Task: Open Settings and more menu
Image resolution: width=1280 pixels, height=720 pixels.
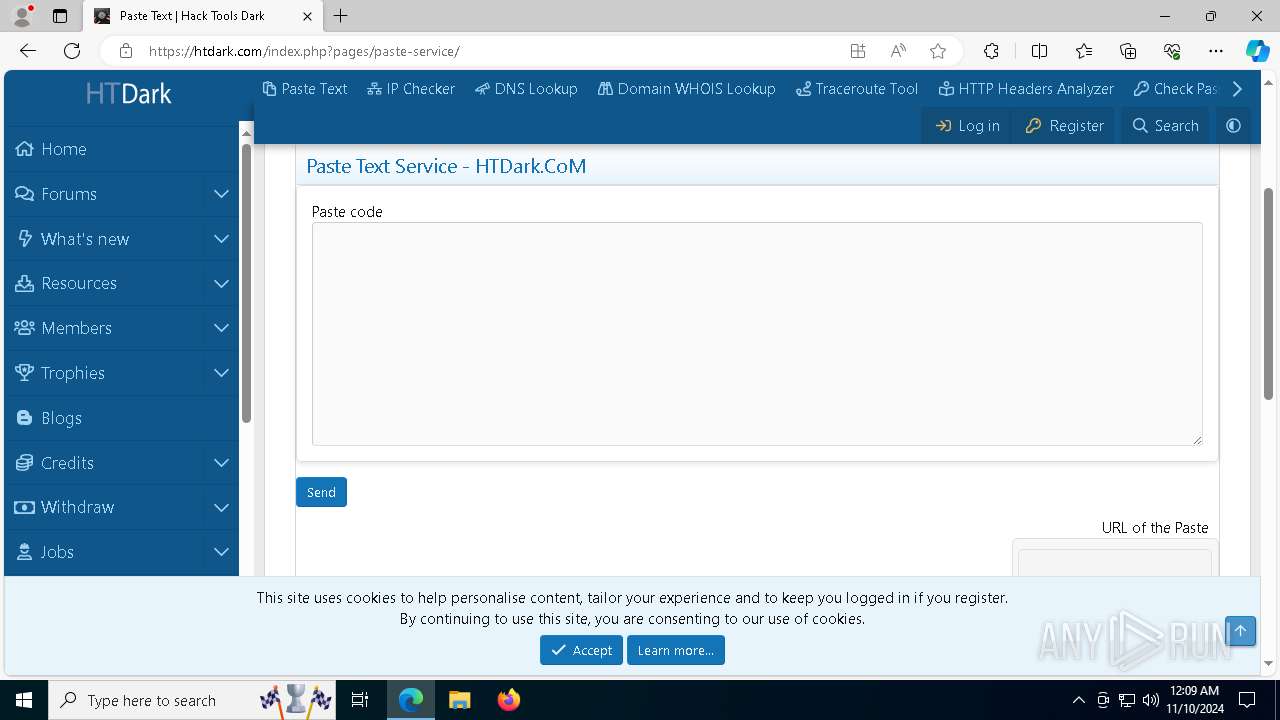Action: (x=1216, y=51)
